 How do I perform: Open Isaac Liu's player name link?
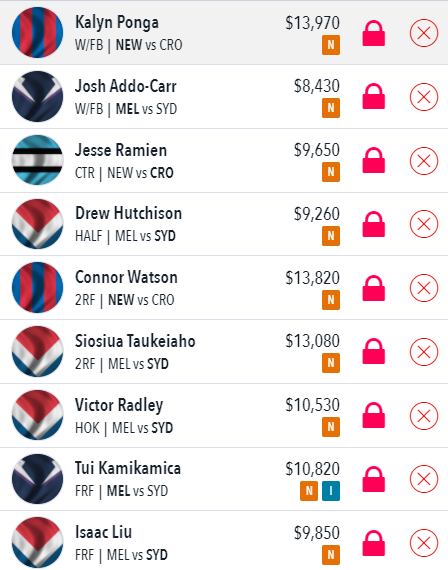click(103, 532)
